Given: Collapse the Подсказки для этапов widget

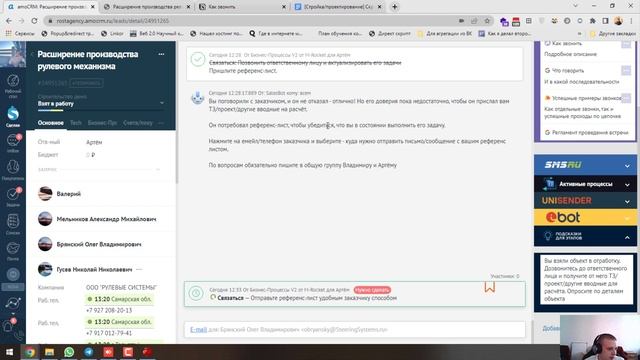Looking at the screenshot, I should (585, 236).
